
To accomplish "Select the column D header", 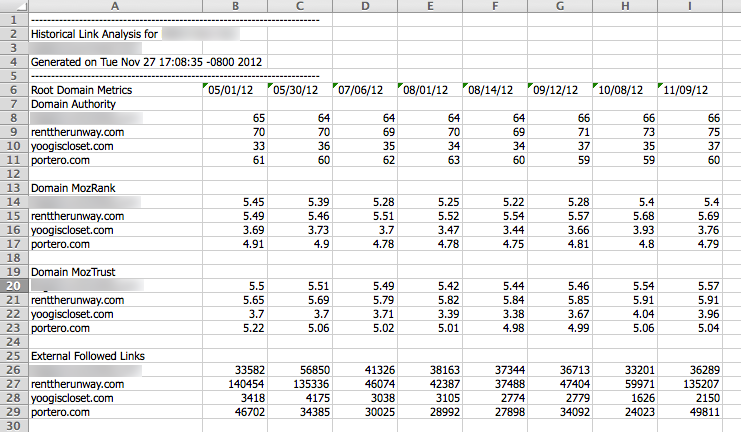I will (x=365, y=8).
